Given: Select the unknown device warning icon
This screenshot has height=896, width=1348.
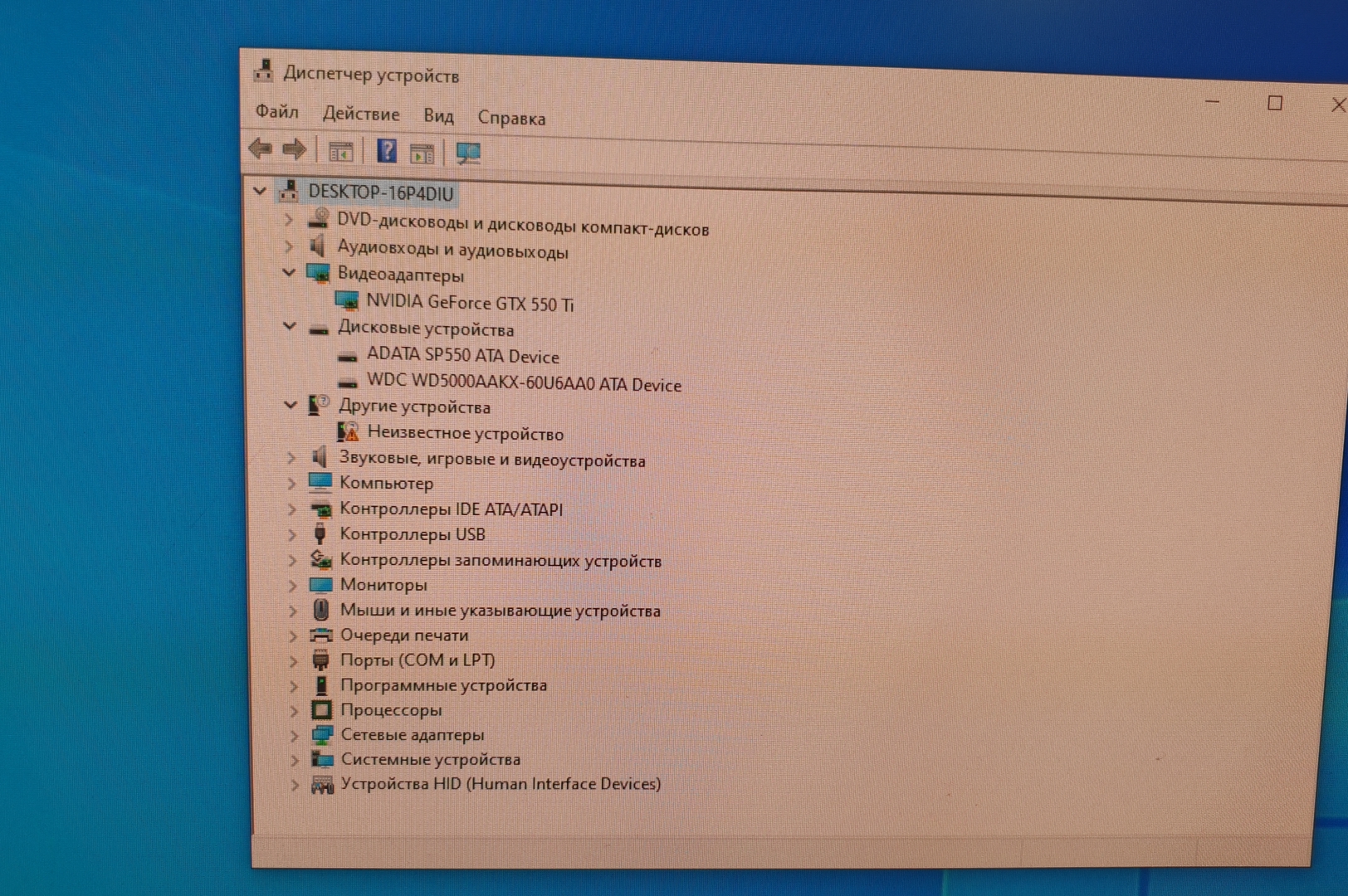Looking at the screenshot, I should click(x=349, y=431).
